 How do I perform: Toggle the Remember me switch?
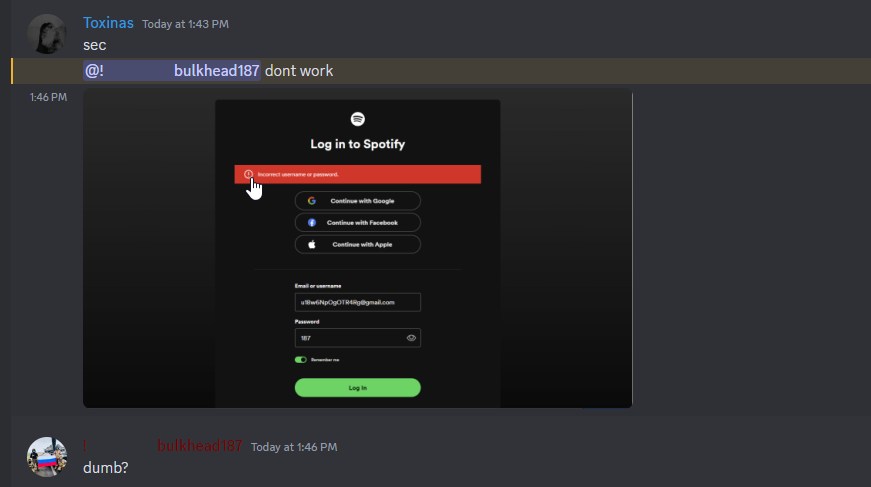(x=300, y=359)
